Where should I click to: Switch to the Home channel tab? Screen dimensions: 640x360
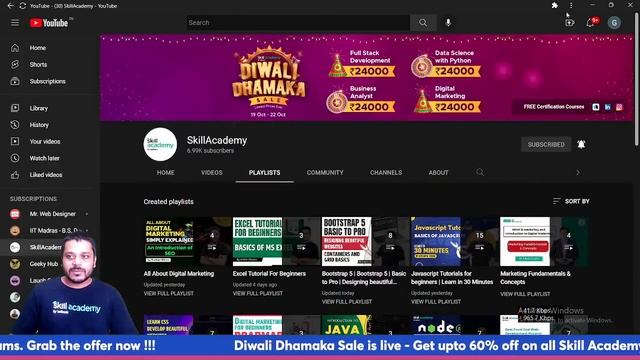tap(165, 173)
